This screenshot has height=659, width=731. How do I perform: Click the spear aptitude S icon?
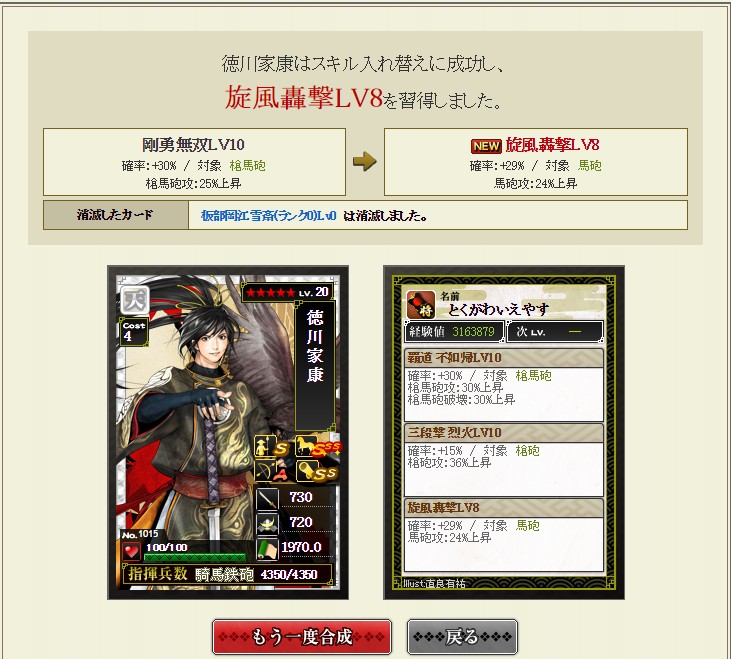pos(271,447)
